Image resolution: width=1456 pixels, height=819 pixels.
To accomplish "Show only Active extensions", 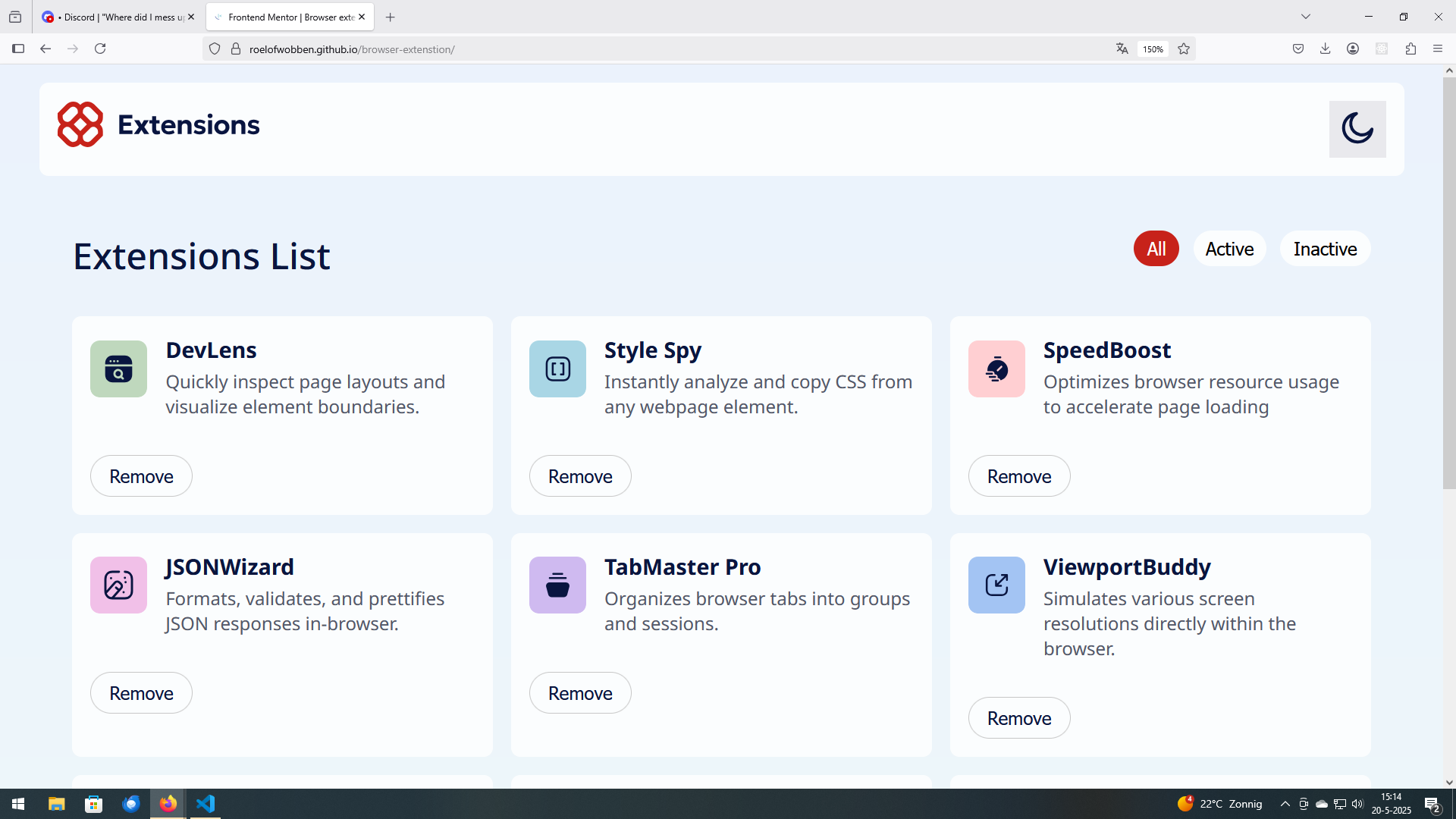I will [1229, 249].
